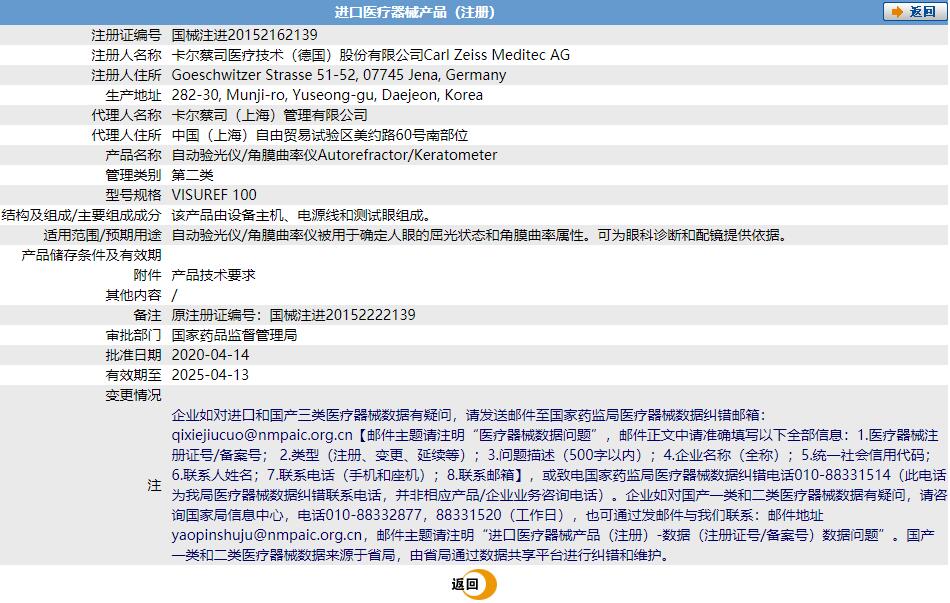Click email address yaopinshuju@nmpaic.org.cn
This screenshot has width=950, height=603.
(267, 535)
